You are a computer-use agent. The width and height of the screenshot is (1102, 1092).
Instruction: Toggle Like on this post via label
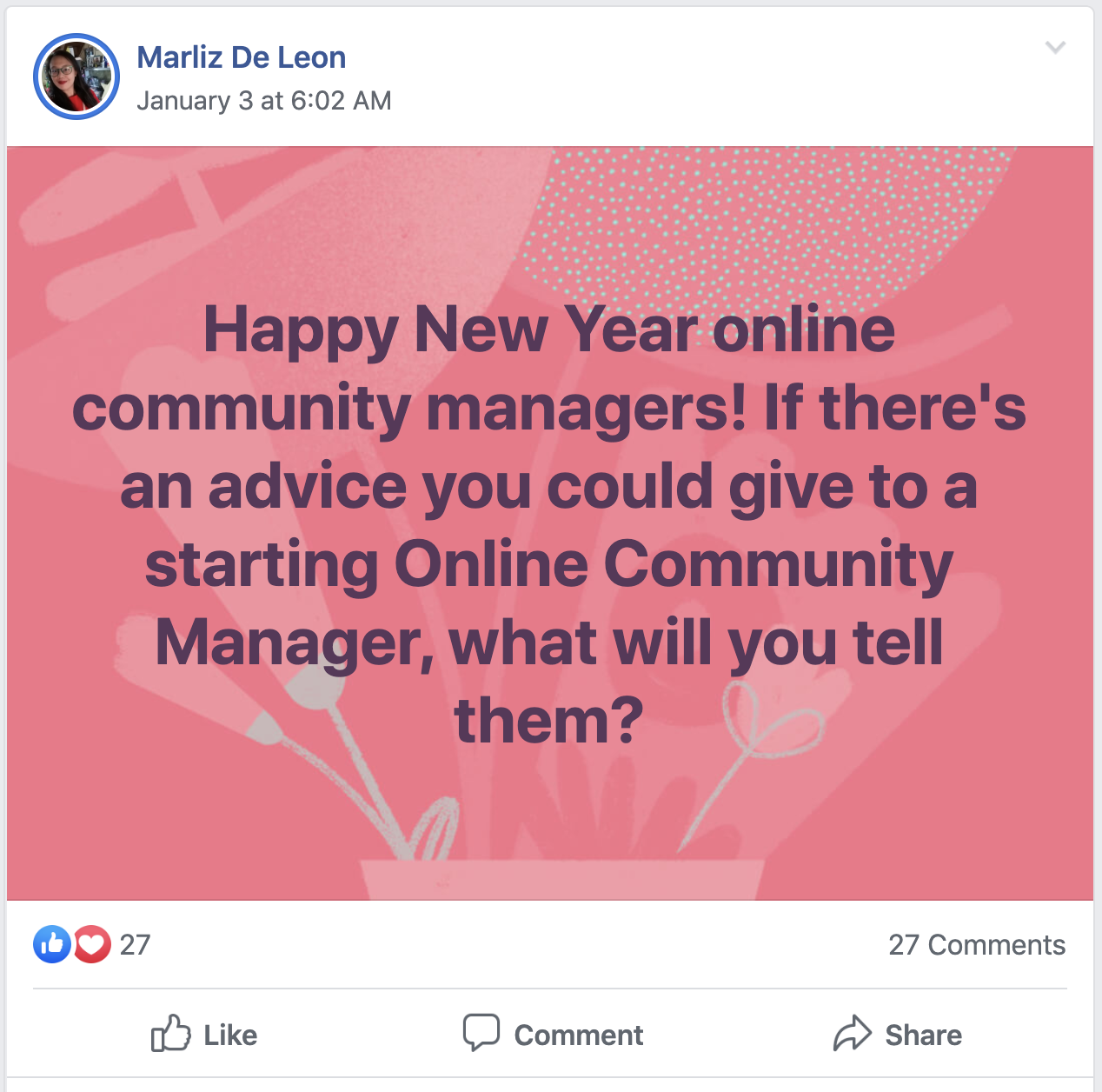point(230,1035)
